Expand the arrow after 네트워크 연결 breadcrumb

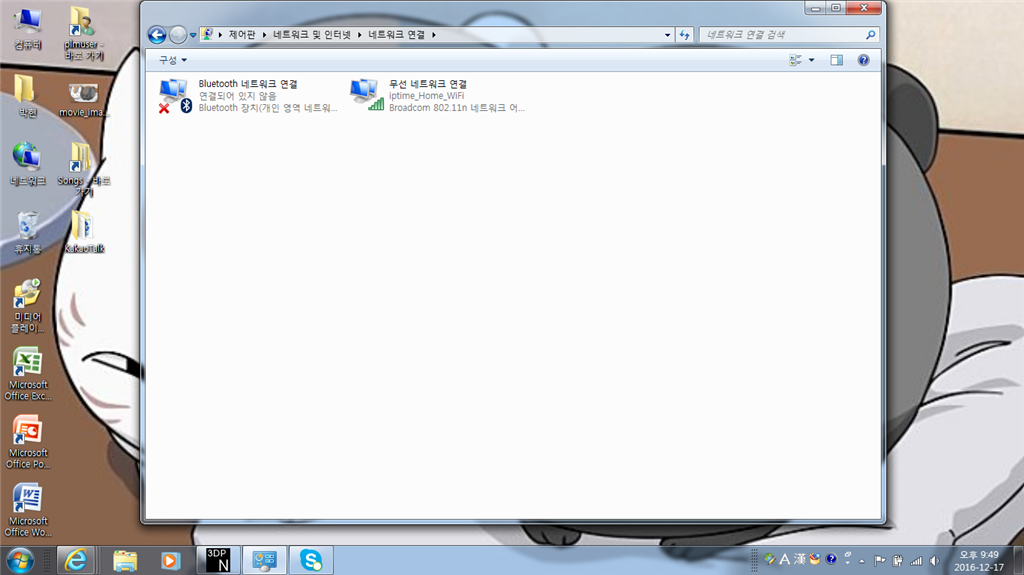point(434,35)
